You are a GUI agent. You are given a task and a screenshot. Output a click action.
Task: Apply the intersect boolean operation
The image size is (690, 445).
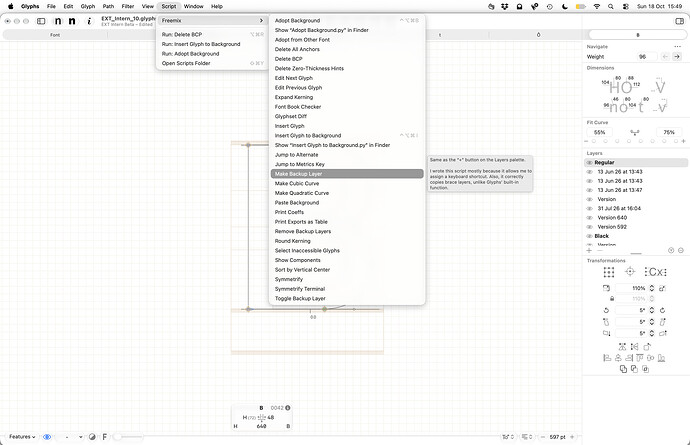(x=645, y=369)
